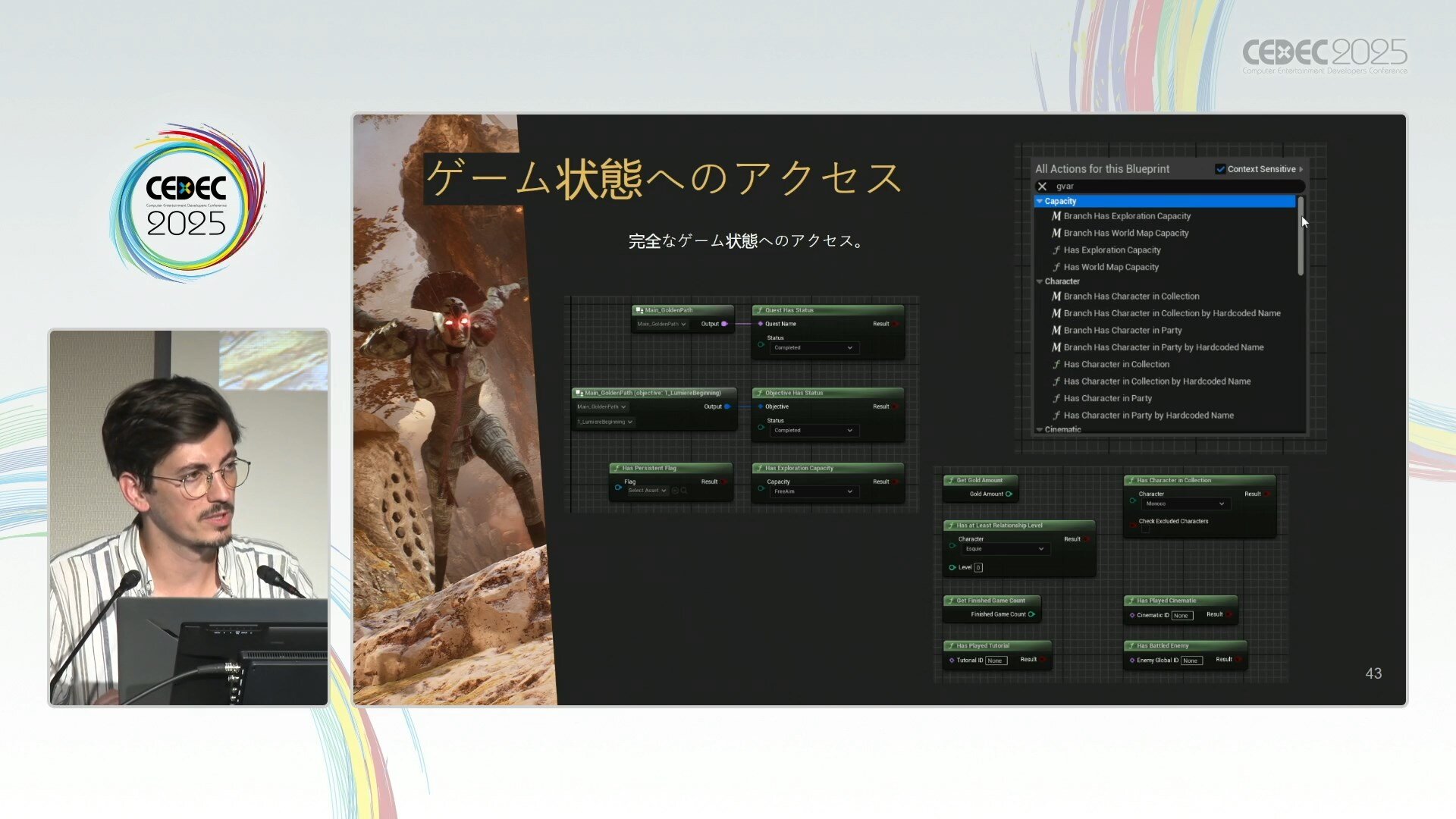Click the speaker video thumbnail
Image resolution: width=1456 pixels, height=819 pixels.
click(x=189, y=518)
